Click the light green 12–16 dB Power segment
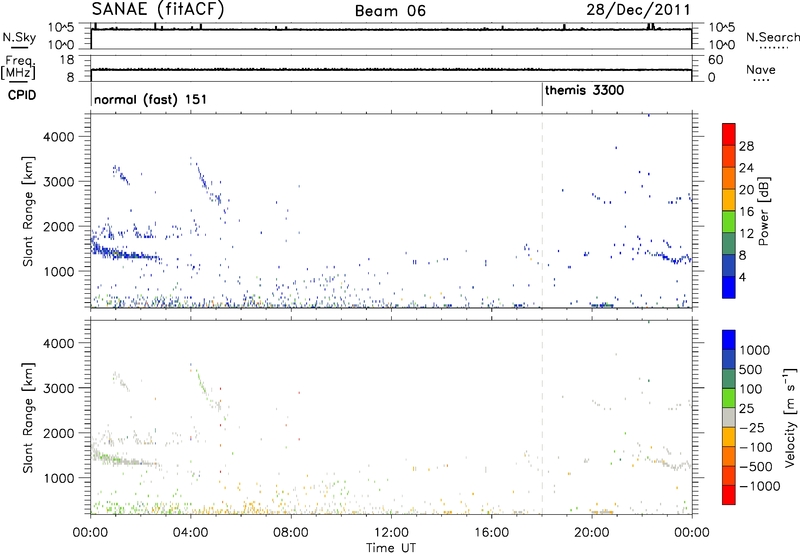800x554 pixels. click(729, 222)
